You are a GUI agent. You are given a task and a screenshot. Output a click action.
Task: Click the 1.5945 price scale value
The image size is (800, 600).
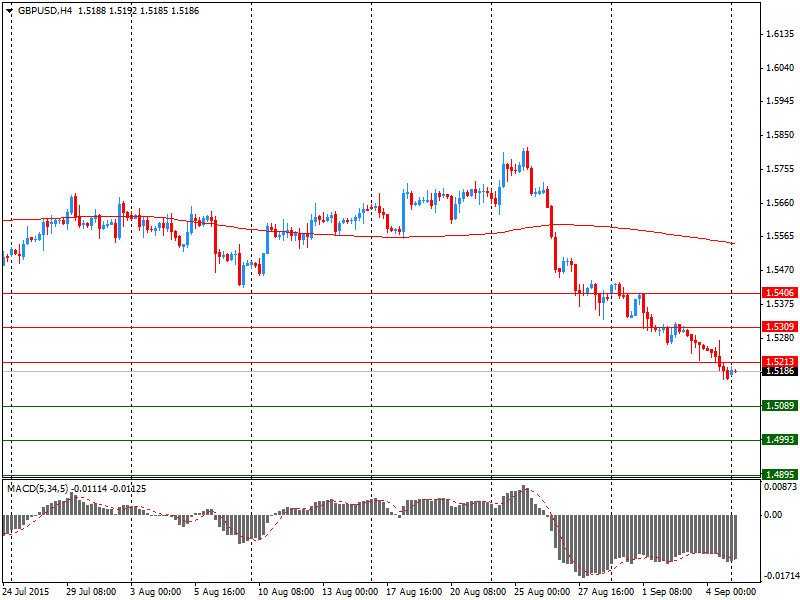[x=781, y=101]
